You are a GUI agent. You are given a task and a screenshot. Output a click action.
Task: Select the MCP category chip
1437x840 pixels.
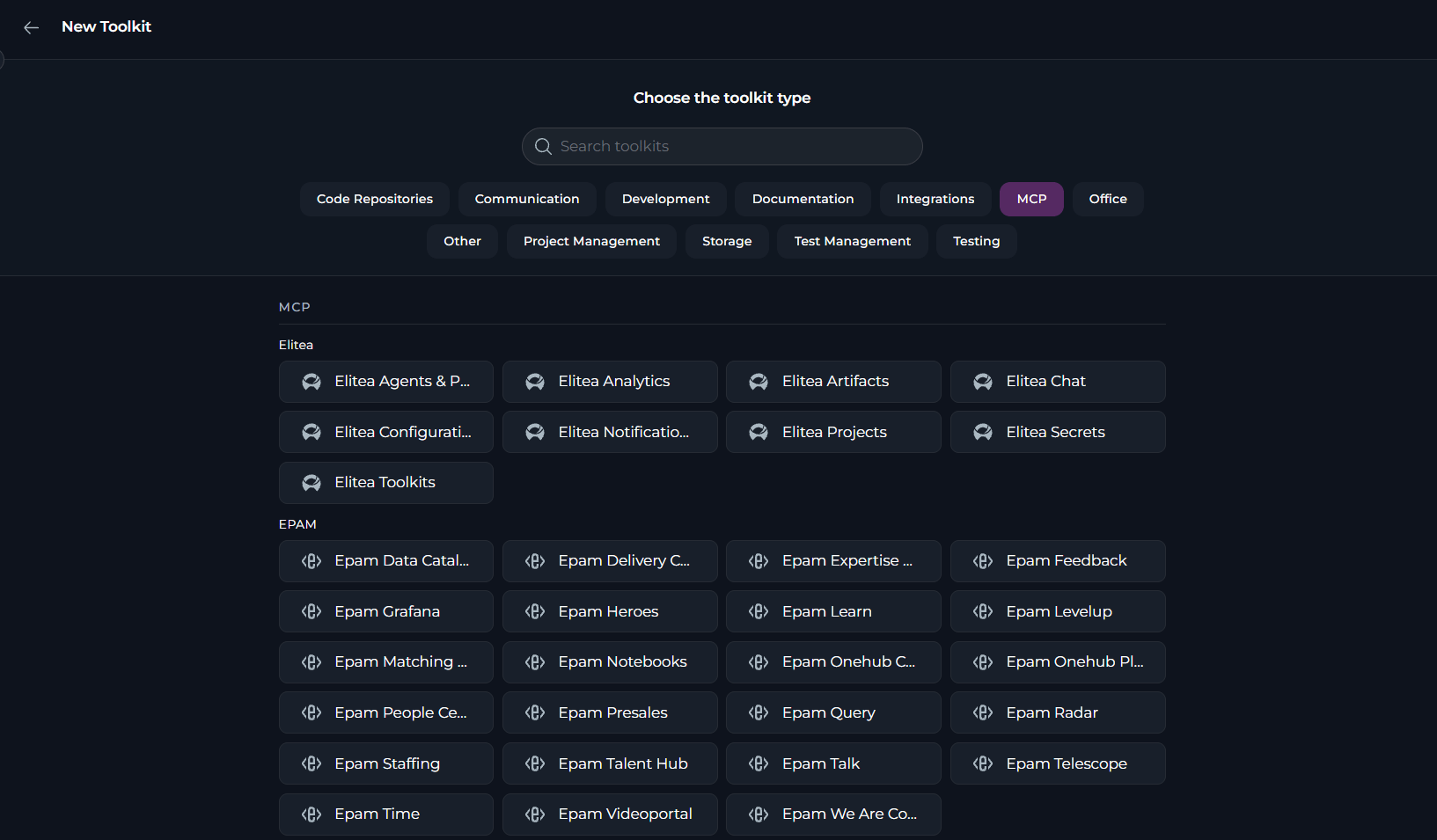click(1031, 199)
